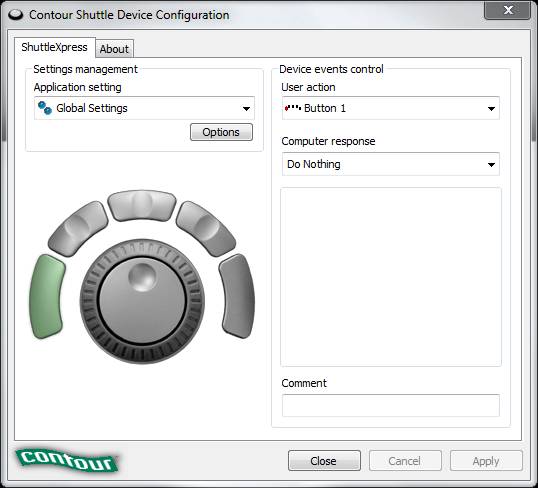Click the center jog wheel knob
The width and height of the screenshot is (538, 488).
coord(142,301)
